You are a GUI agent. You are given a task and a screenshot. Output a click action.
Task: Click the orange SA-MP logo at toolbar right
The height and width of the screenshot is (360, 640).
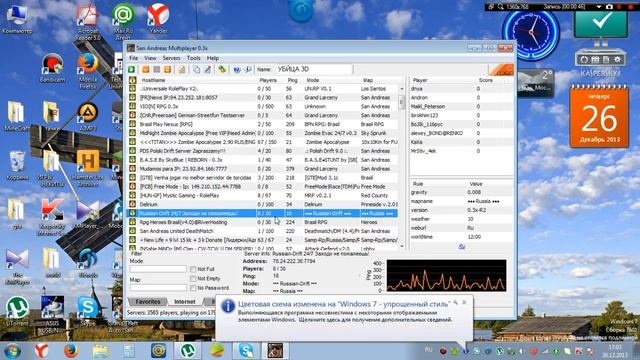(x=501, y=70)
